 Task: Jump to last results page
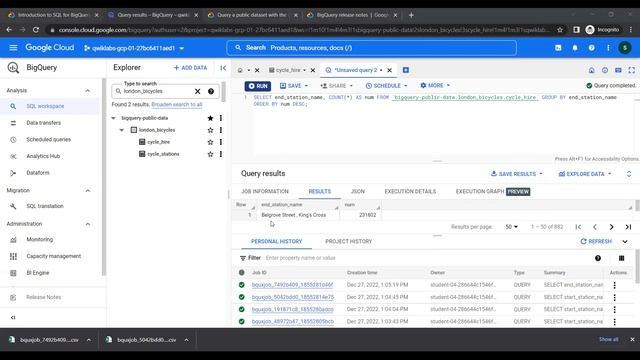[628, 227]
